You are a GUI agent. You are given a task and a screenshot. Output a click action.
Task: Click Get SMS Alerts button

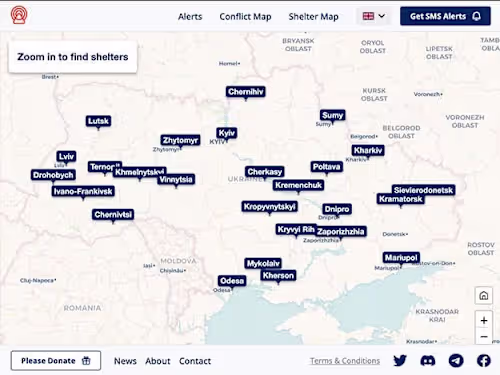(445, 16)
